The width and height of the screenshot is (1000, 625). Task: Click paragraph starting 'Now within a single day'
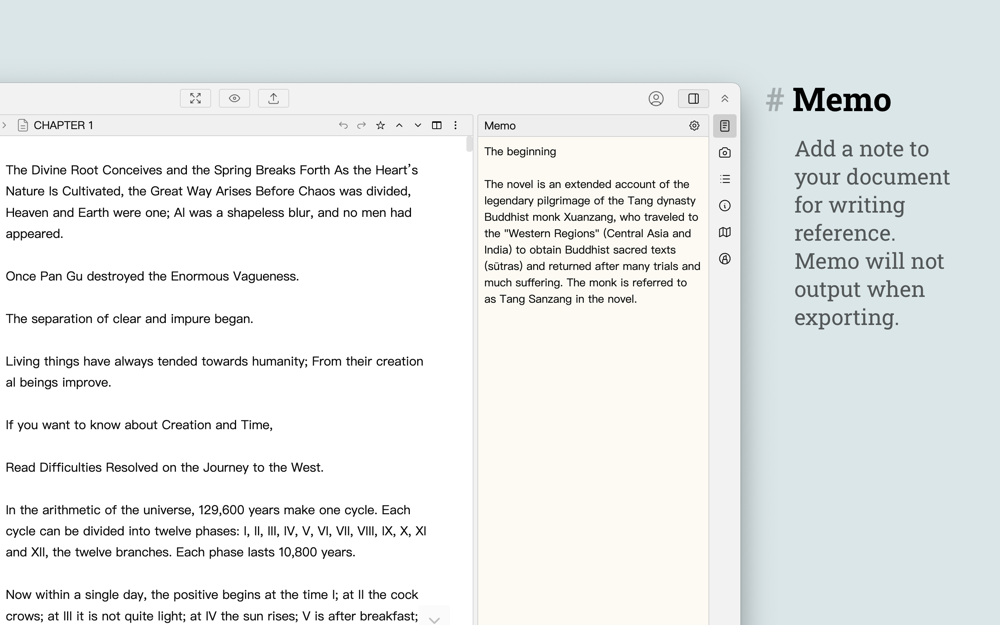point(212,605)
